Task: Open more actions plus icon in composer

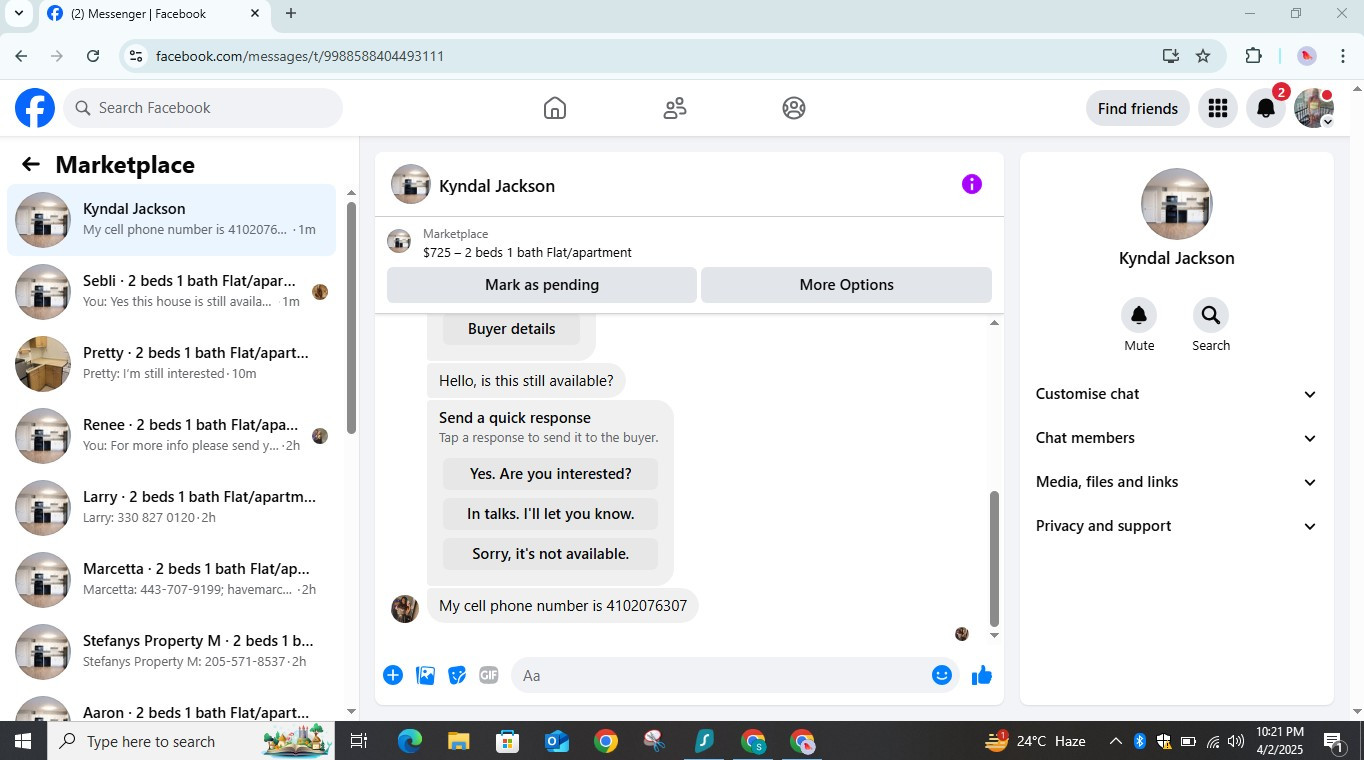Action: coord(393,675)
